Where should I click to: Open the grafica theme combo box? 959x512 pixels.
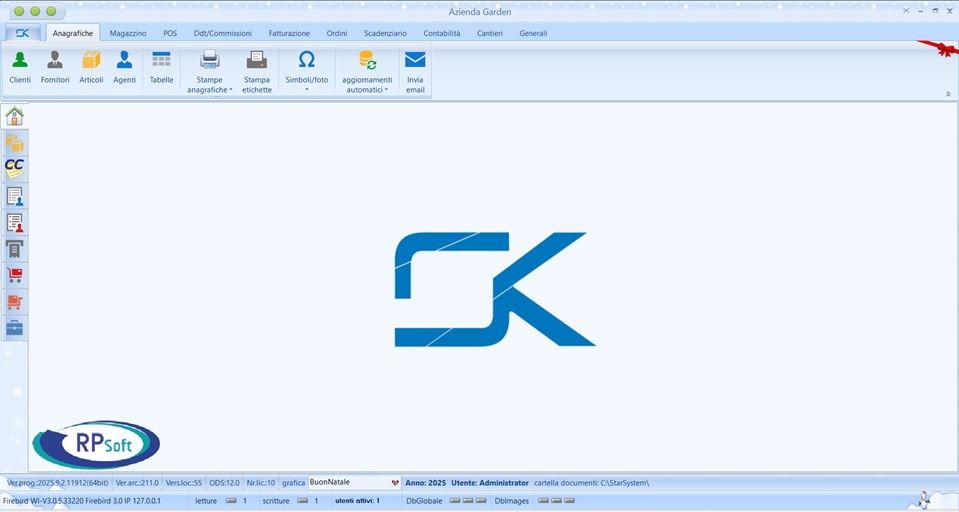(x=394, y=483)
